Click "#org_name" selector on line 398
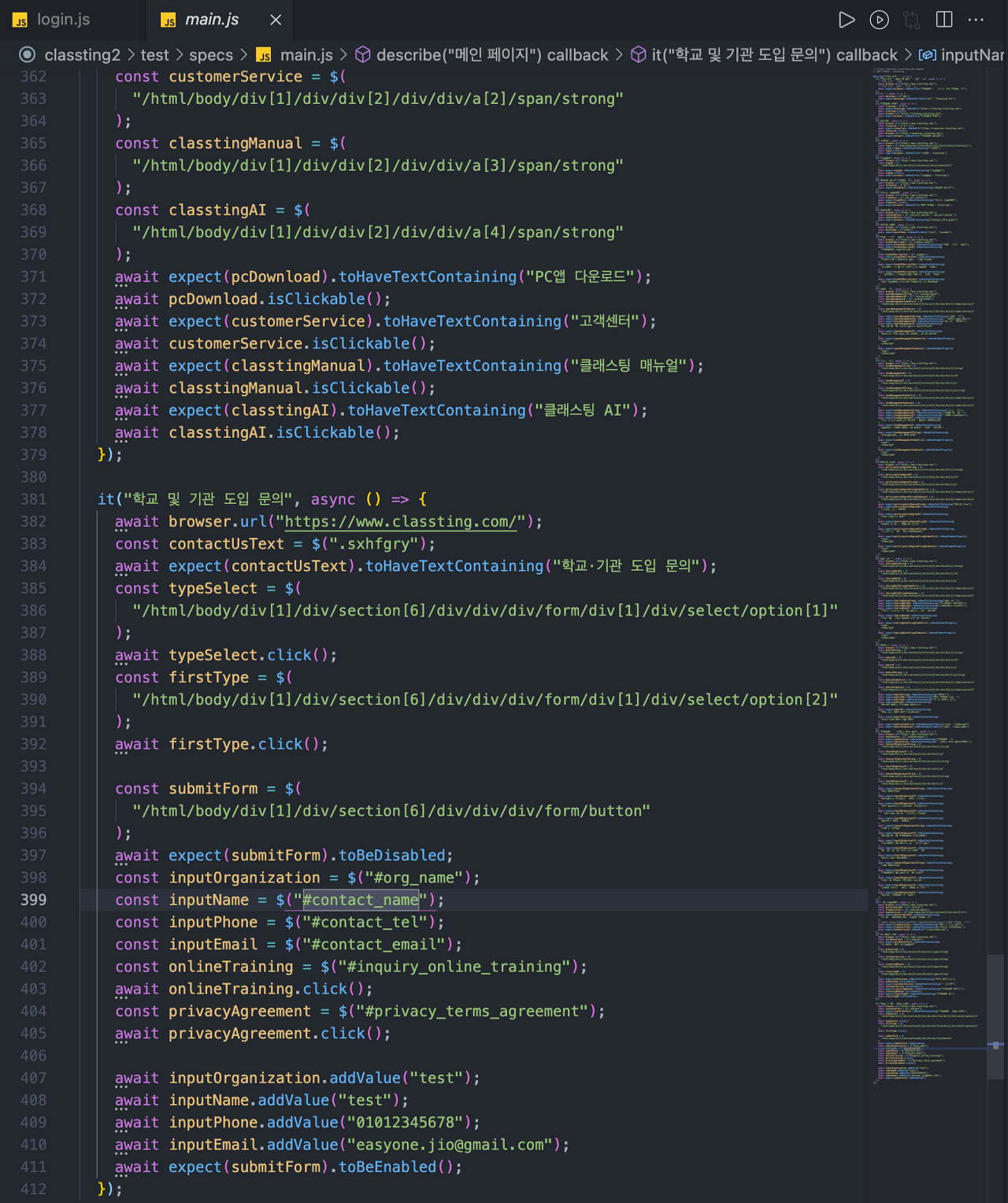The image size is (1008, 1203). tap(414, 878)
